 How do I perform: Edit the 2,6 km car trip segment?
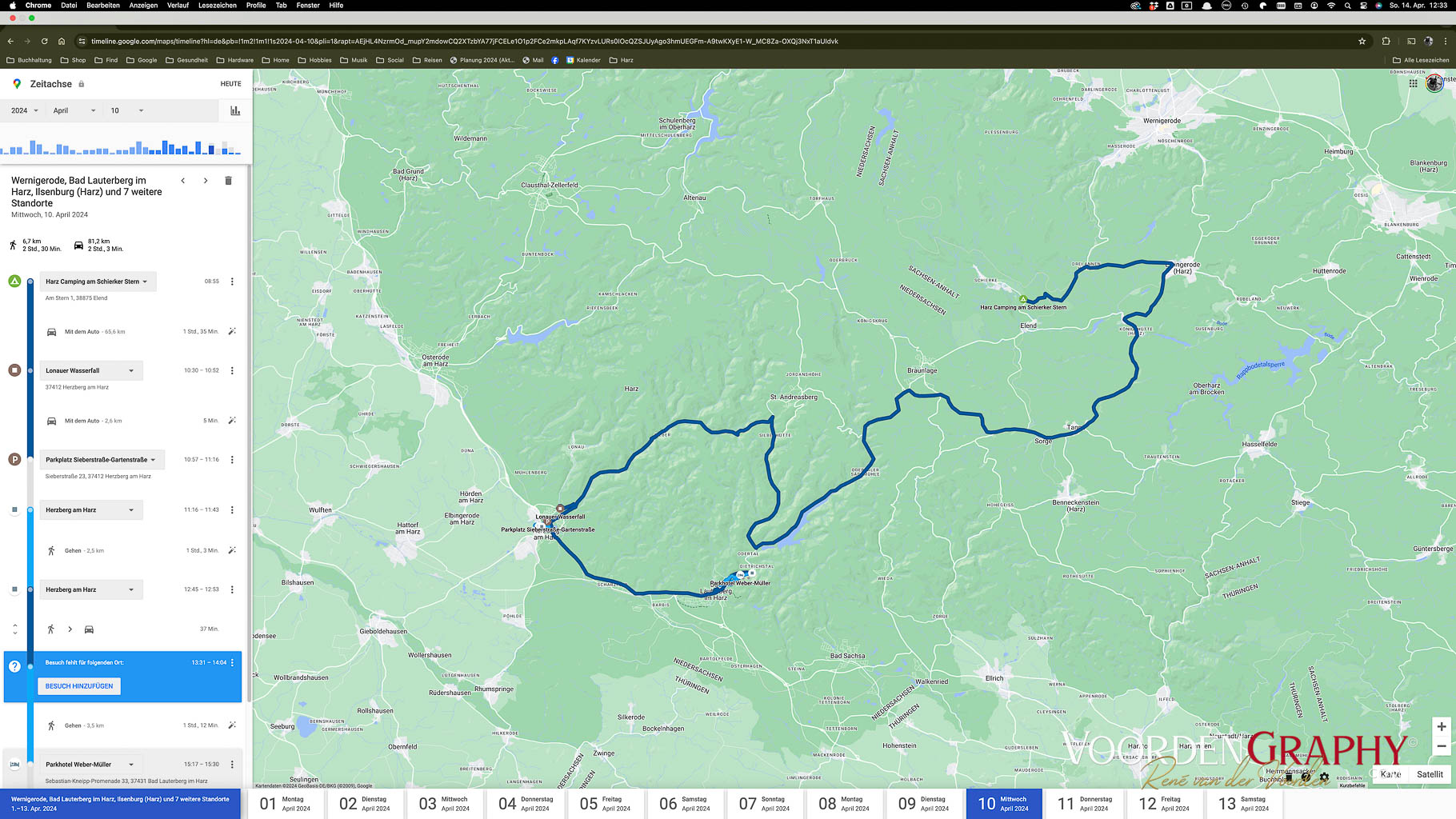click(232, 421)
